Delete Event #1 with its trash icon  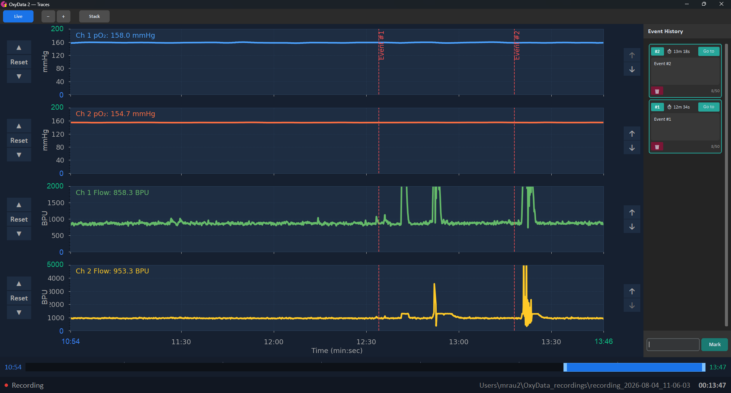coord(657,147)
